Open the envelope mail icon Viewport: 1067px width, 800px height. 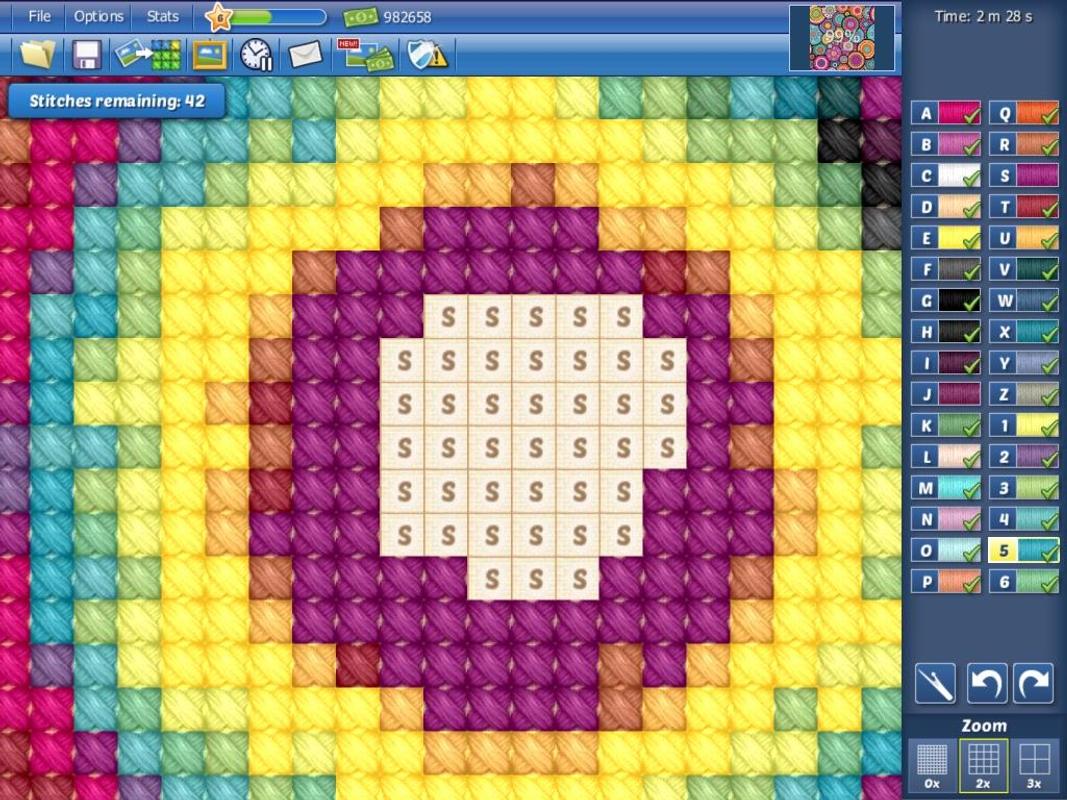pos(305,54)
